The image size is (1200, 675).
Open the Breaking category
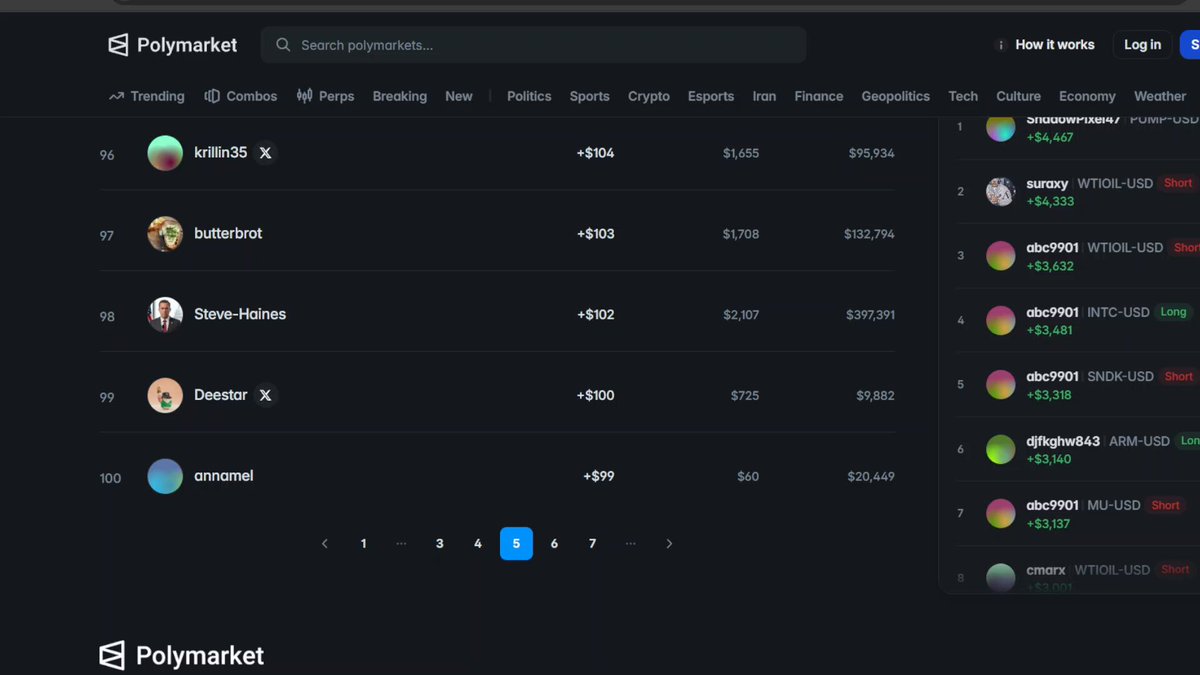coord(400,96)
